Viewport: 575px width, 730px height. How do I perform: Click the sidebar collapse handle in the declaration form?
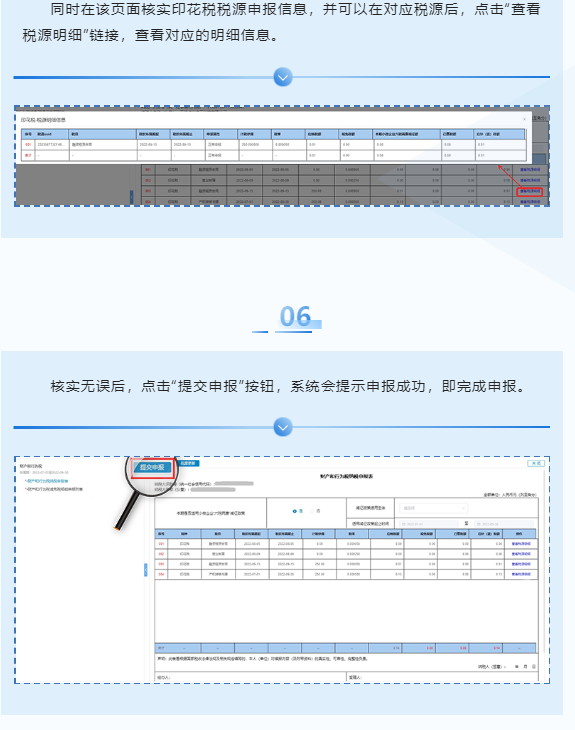coord(145,570)
